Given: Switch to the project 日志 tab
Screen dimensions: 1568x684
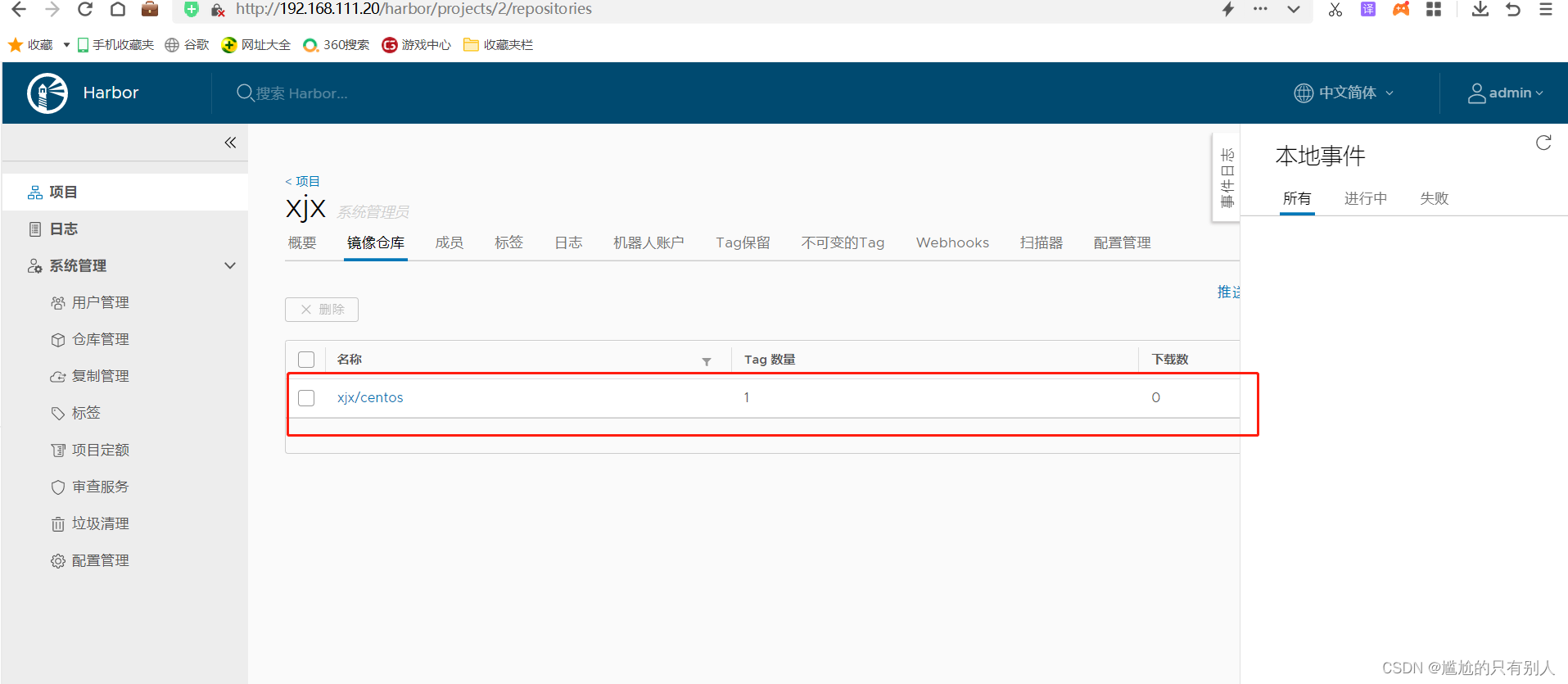Looking at the screenshot, I should pyautogui.click(x=568, y=242).
